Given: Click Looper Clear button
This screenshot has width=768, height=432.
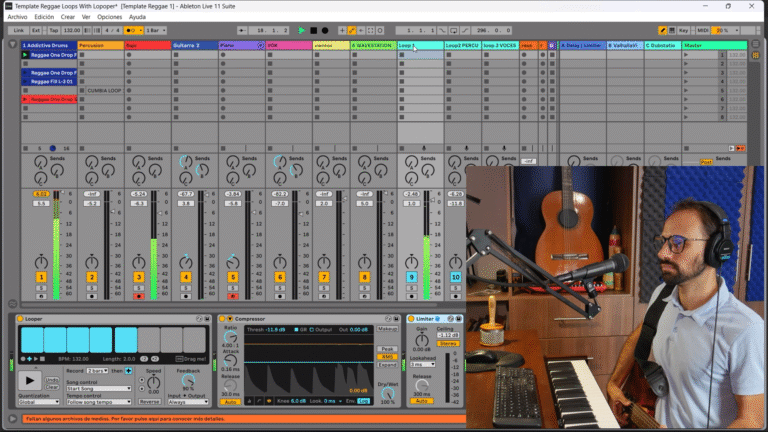Looking at the screenshot, I should pos(51,386).
